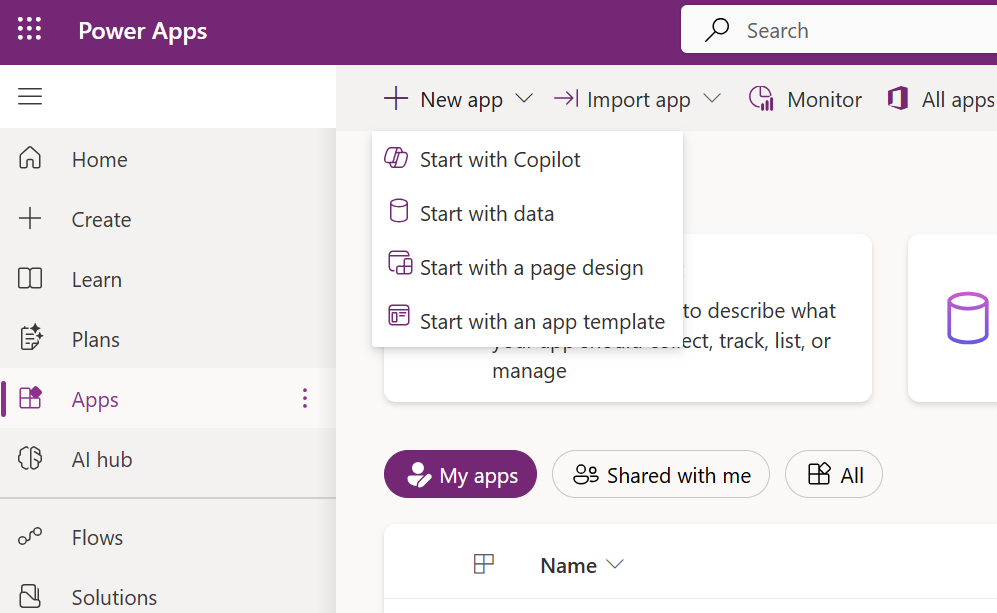Click the large purple database card icon
Screen dimensions: 997x613
pos(967,318)
